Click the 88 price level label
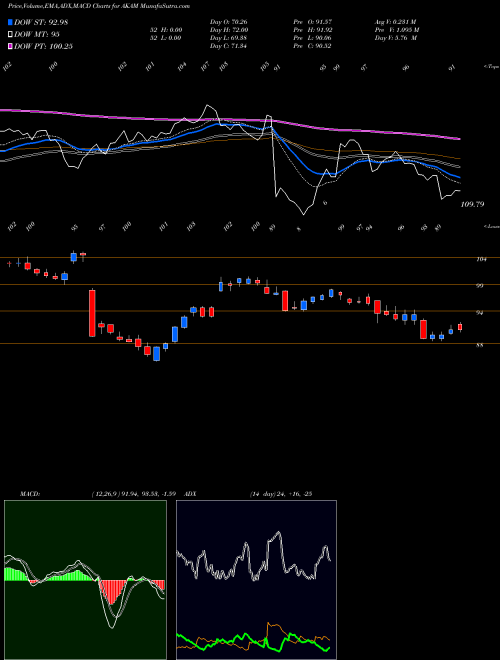 [480, 346]
